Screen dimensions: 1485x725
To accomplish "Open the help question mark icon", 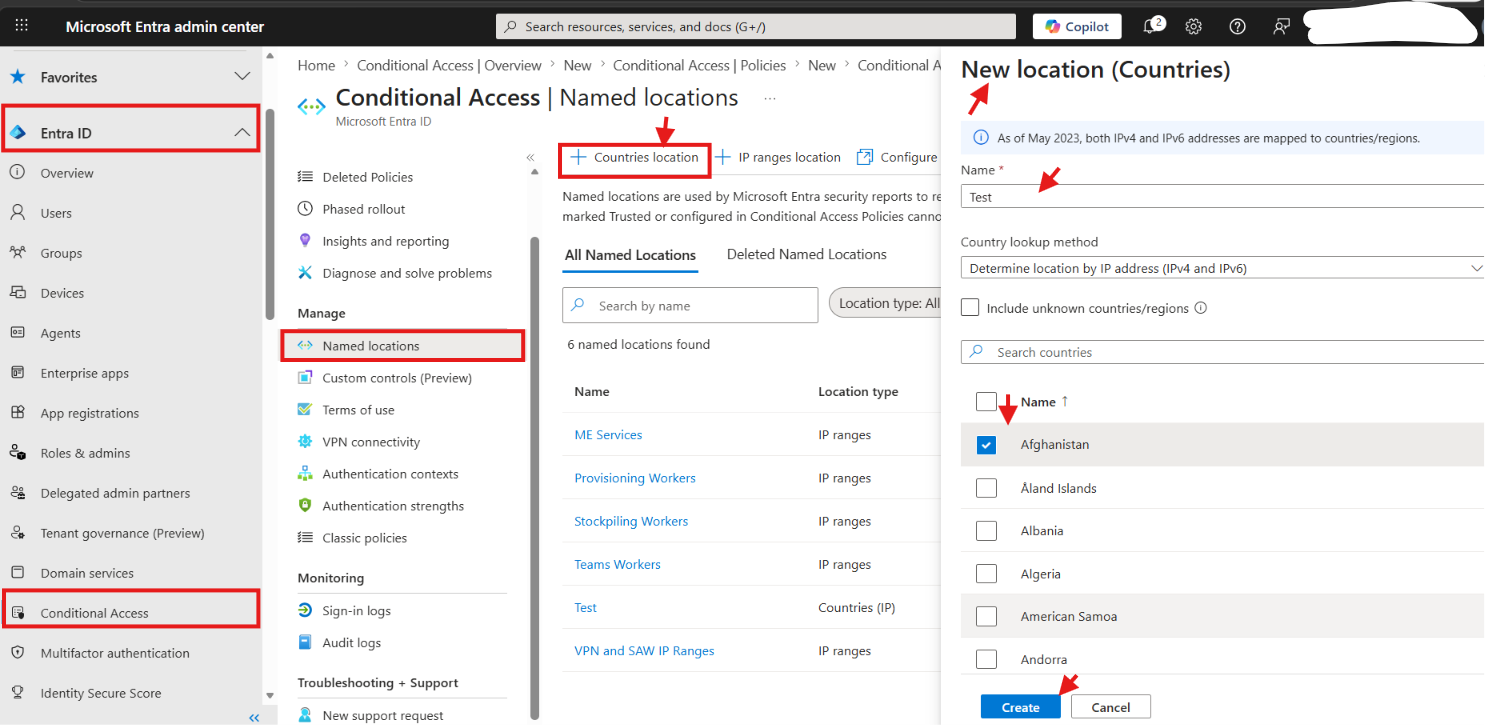I will [1237, 27].
